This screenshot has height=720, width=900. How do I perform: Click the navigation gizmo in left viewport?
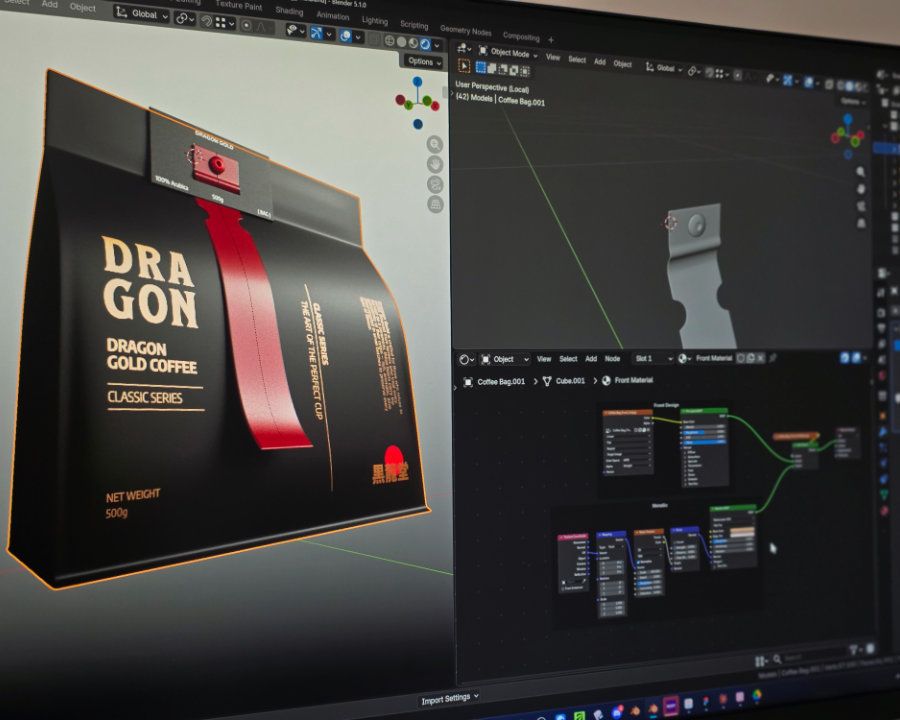tap(417, 103)
